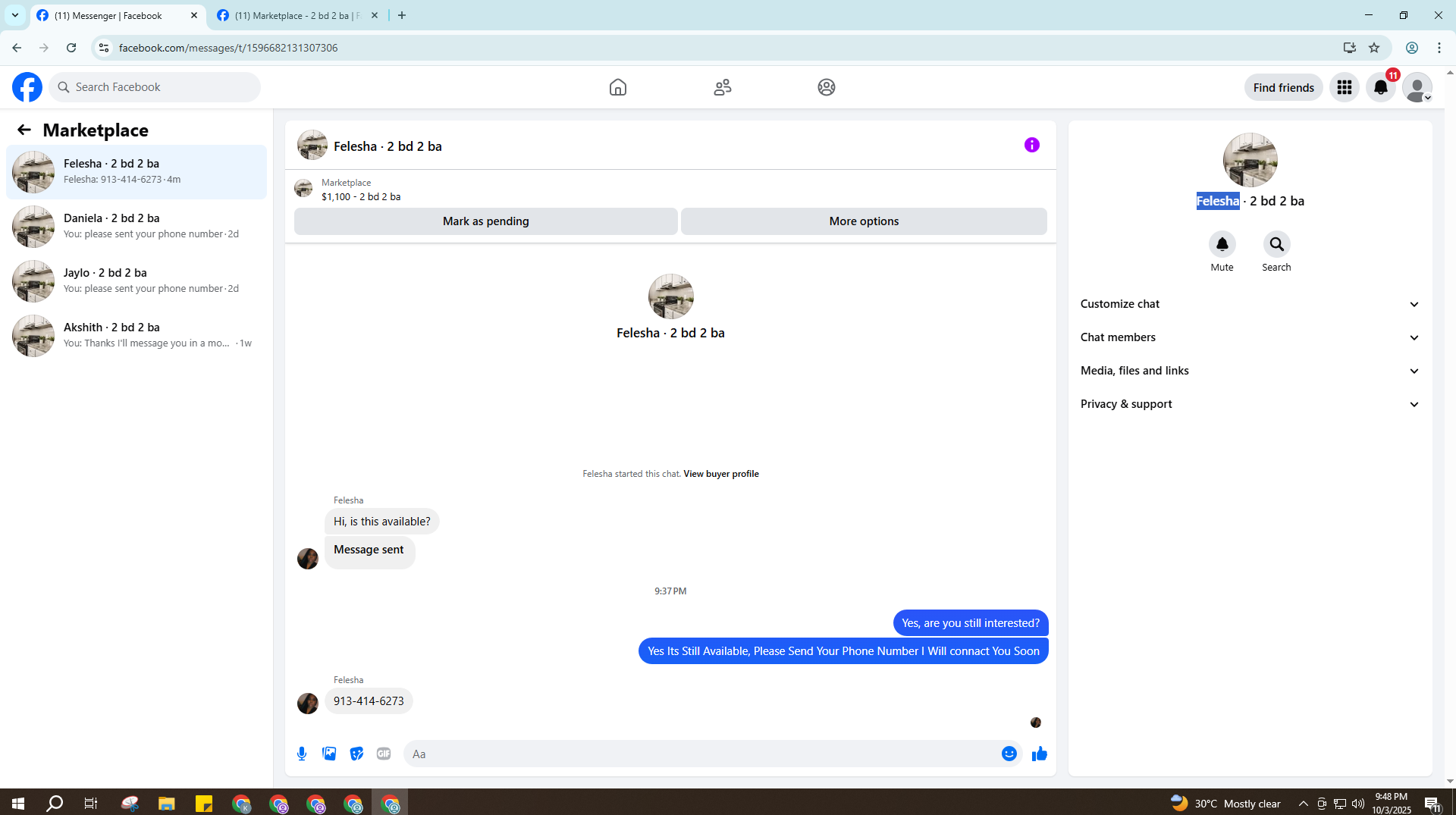Show hidden system tray icons

pyautogui.click(x=1304, y=804)
